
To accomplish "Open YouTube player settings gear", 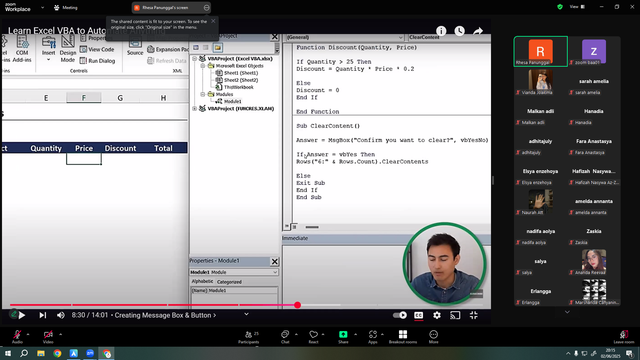I will (437, 315).
